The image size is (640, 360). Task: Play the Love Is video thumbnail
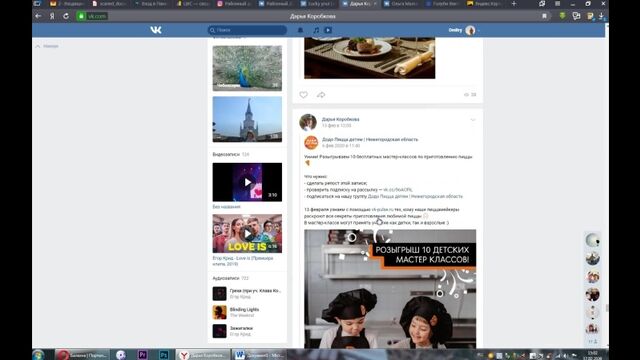point(247,233)
